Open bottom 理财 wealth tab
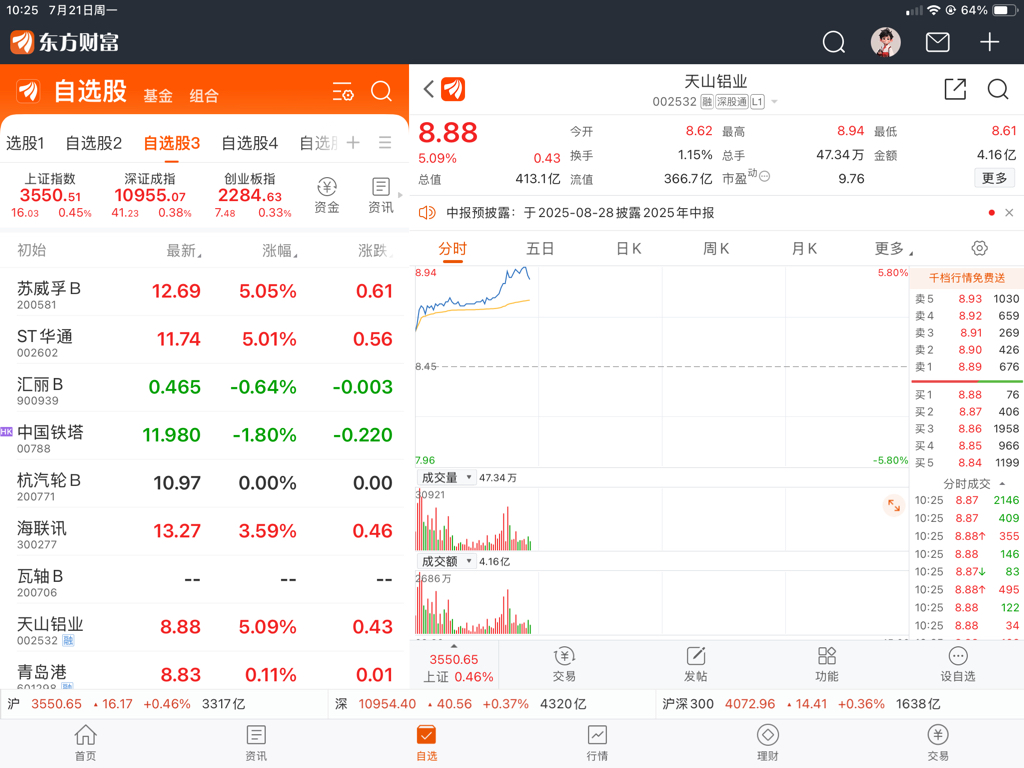Viewport: 1024px width, 768px height. 767,743
